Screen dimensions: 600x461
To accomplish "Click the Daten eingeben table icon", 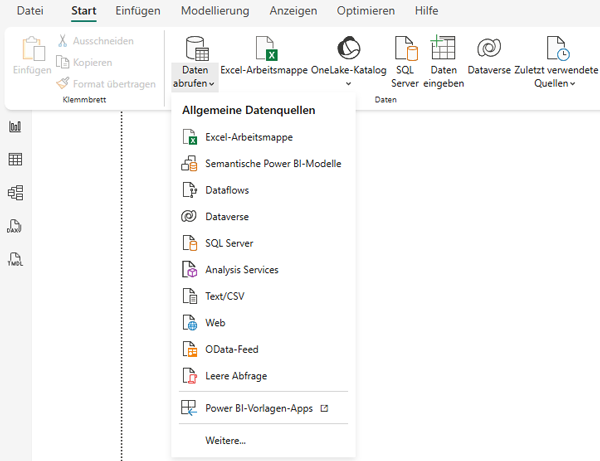I will (442, 48).
